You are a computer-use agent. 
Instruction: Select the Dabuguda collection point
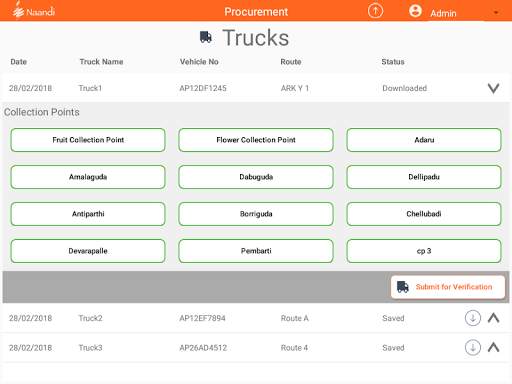[256, 177]
